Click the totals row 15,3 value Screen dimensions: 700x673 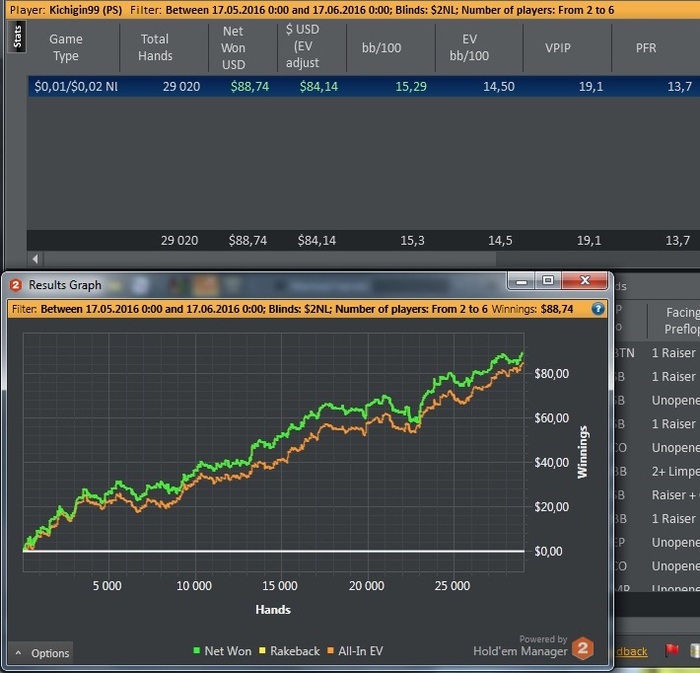coord(412,241)
